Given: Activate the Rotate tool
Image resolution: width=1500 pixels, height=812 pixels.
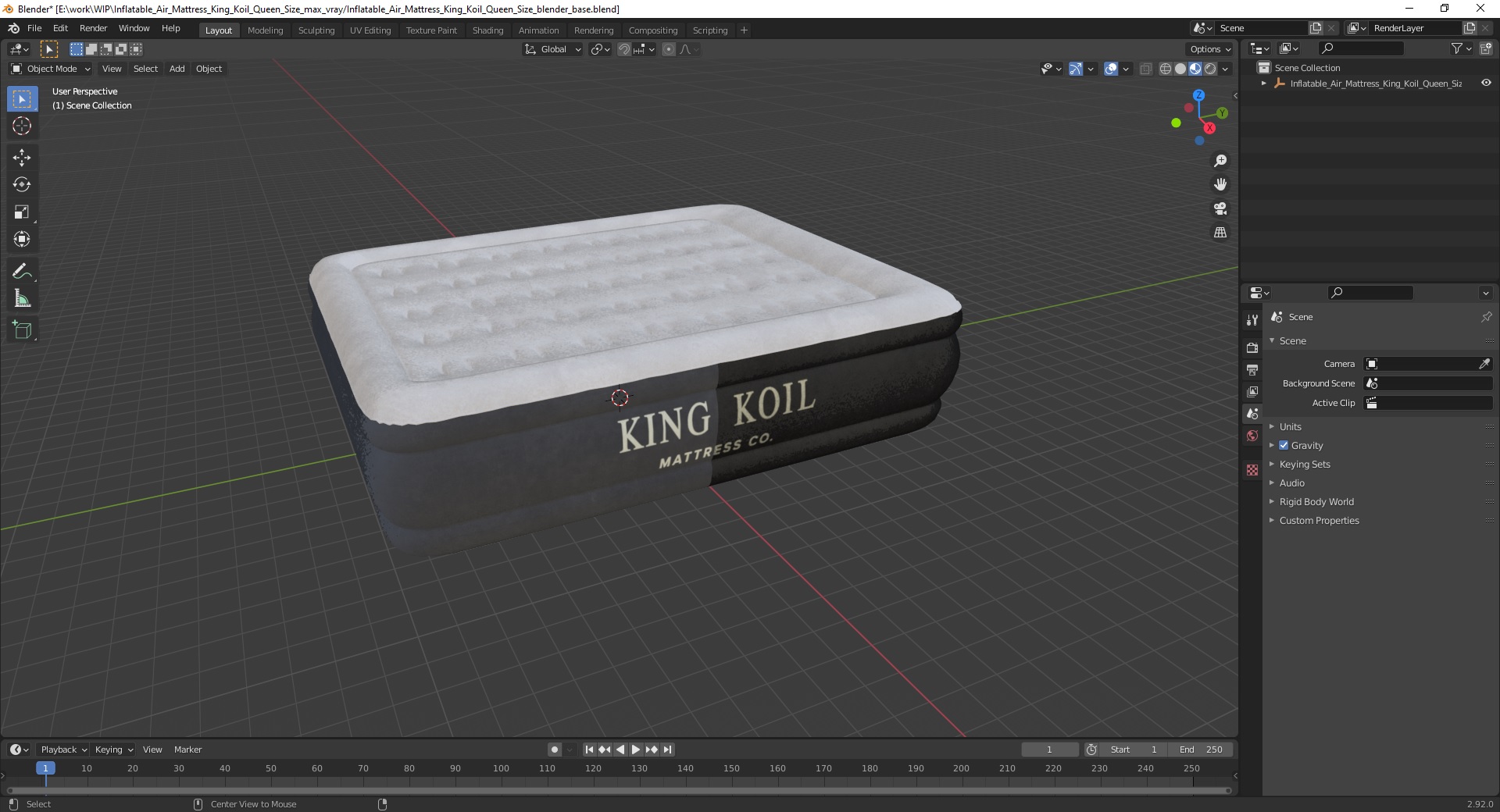Looking at the screenshot, I should coord(22,185).
